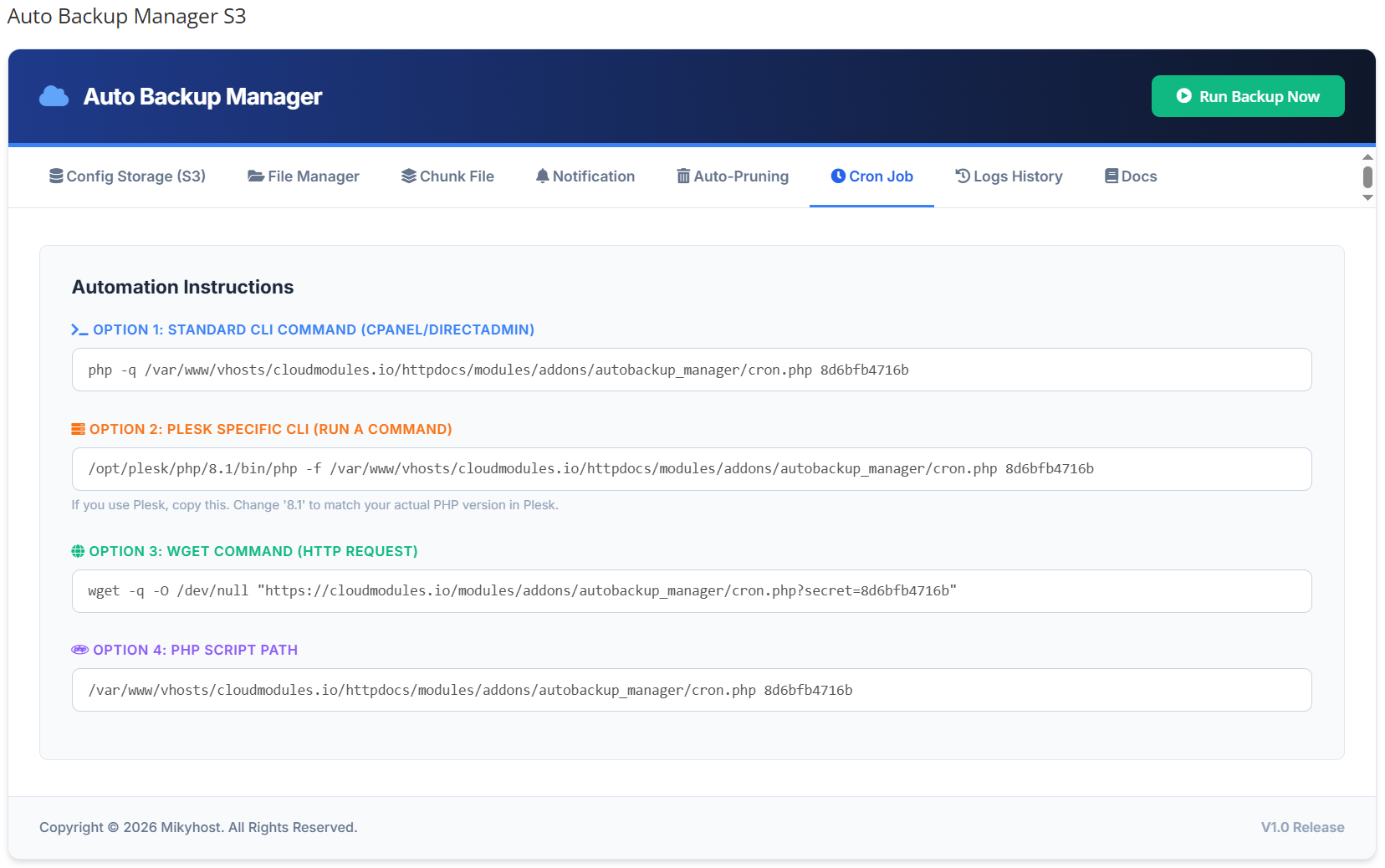Click the trash icon on Auto-Pruning tab
The image size is (1385, 868).
[682, 176]
